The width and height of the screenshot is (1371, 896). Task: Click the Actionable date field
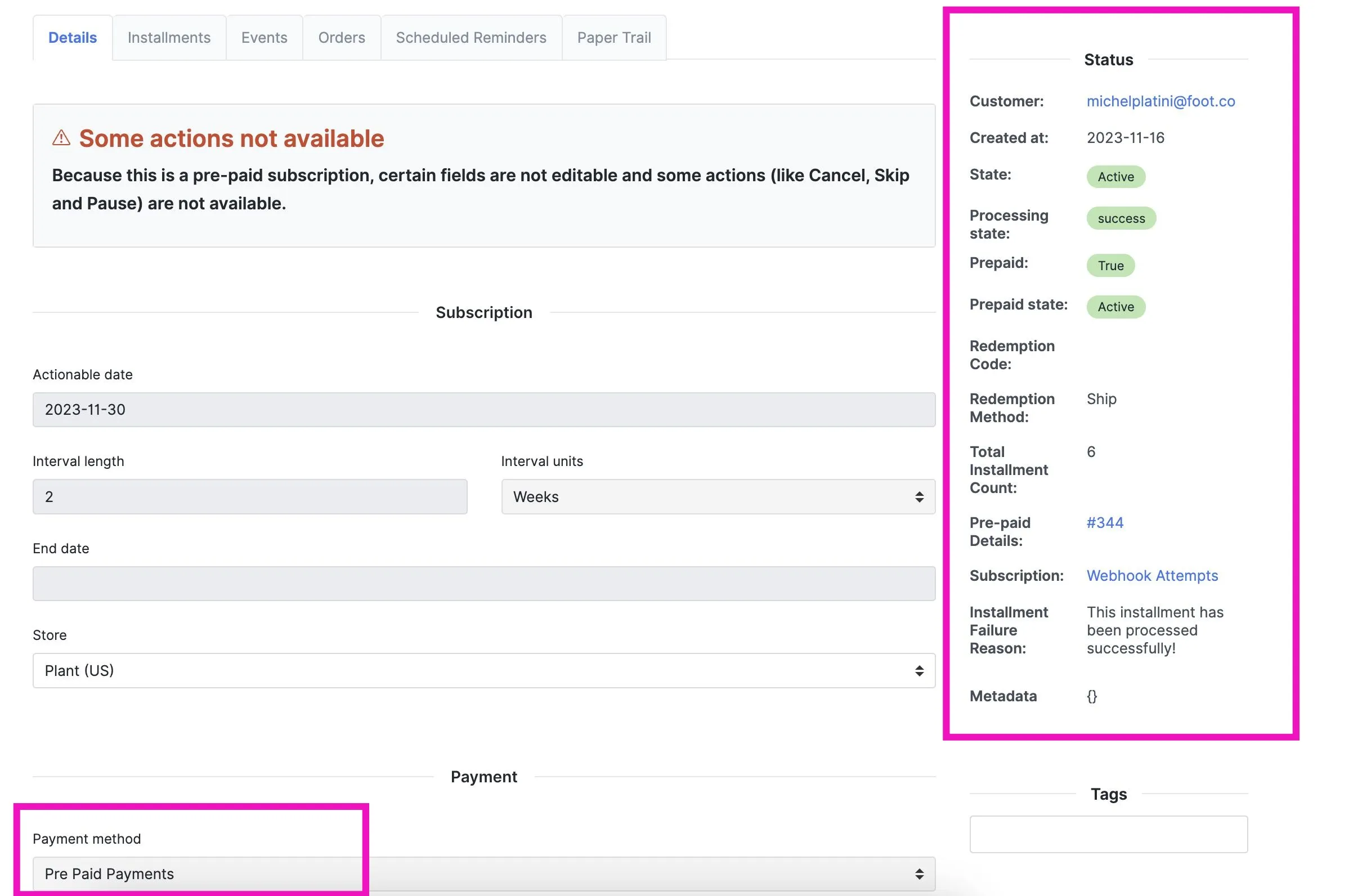[484, 410]
